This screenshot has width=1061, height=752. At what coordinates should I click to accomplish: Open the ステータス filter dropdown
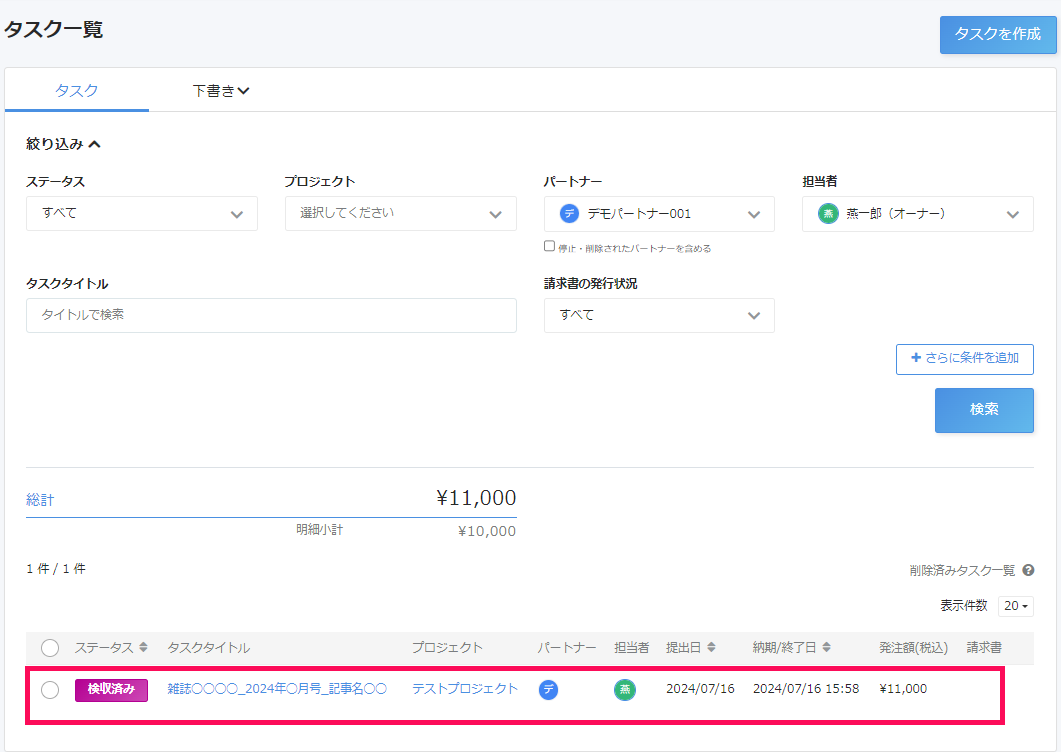[142, 214]
